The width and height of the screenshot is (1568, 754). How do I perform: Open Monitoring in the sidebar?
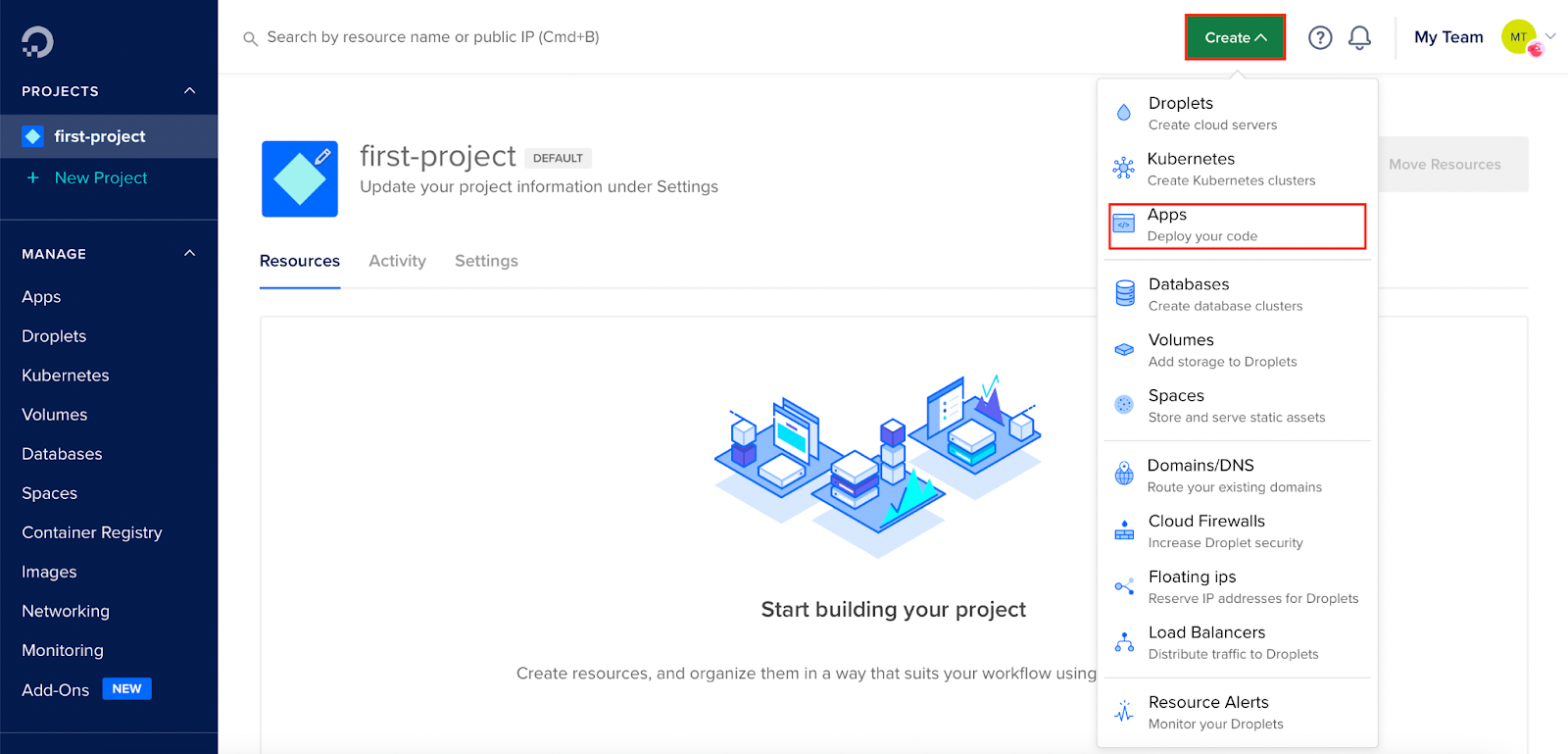(x=63, y=650)
